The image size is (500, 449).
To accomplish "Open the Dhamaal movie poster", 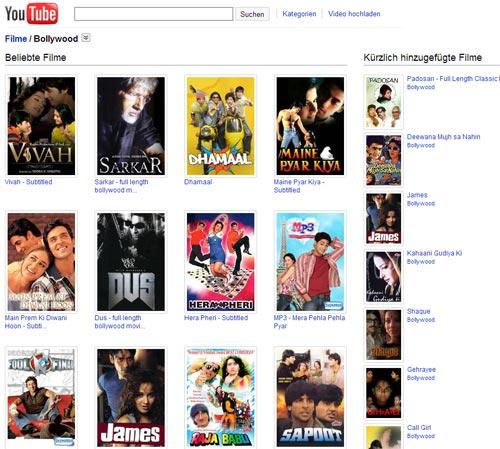I will pos(220,126).
